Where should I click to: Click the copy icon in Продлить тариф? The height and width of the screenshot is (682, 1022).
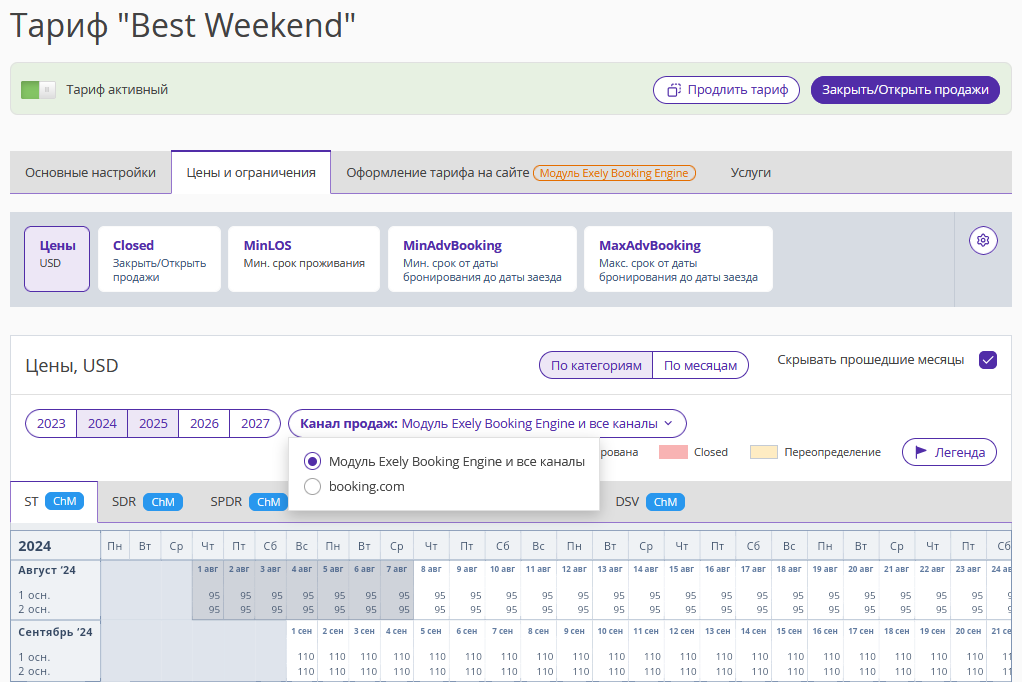tap(674, 90)
